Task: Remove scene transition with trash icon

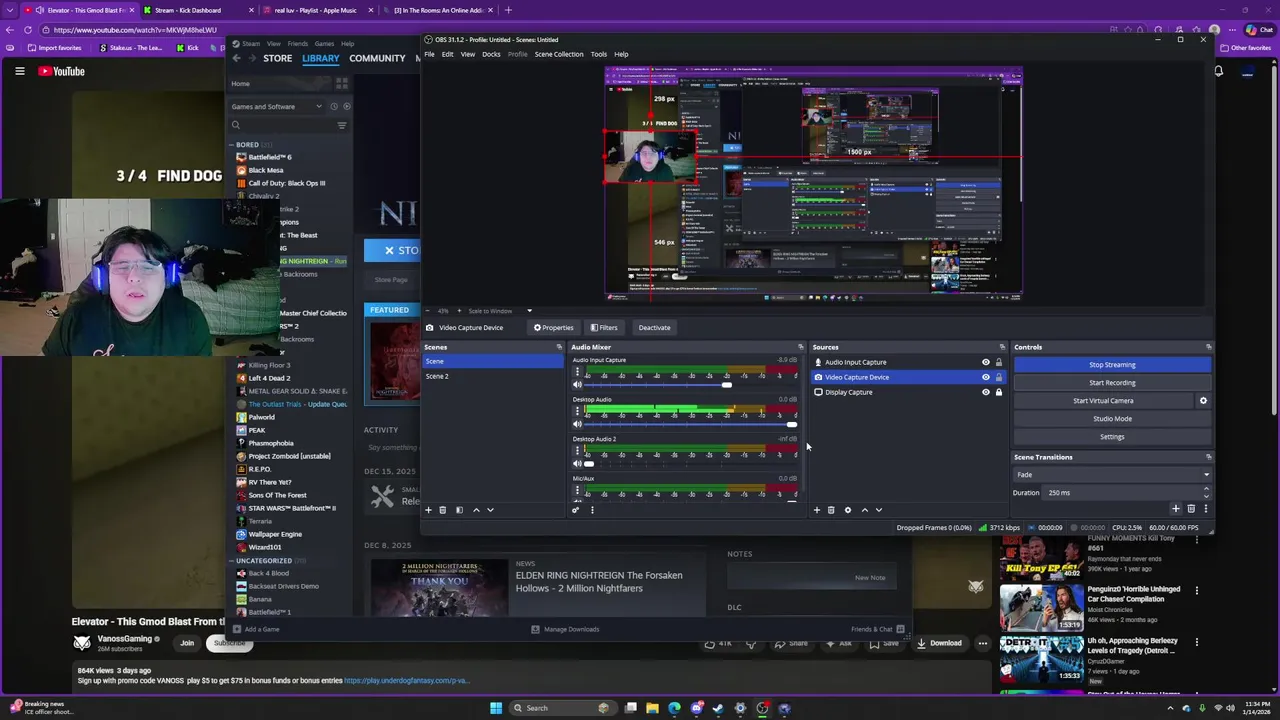Action: [x=1191, y=509]
